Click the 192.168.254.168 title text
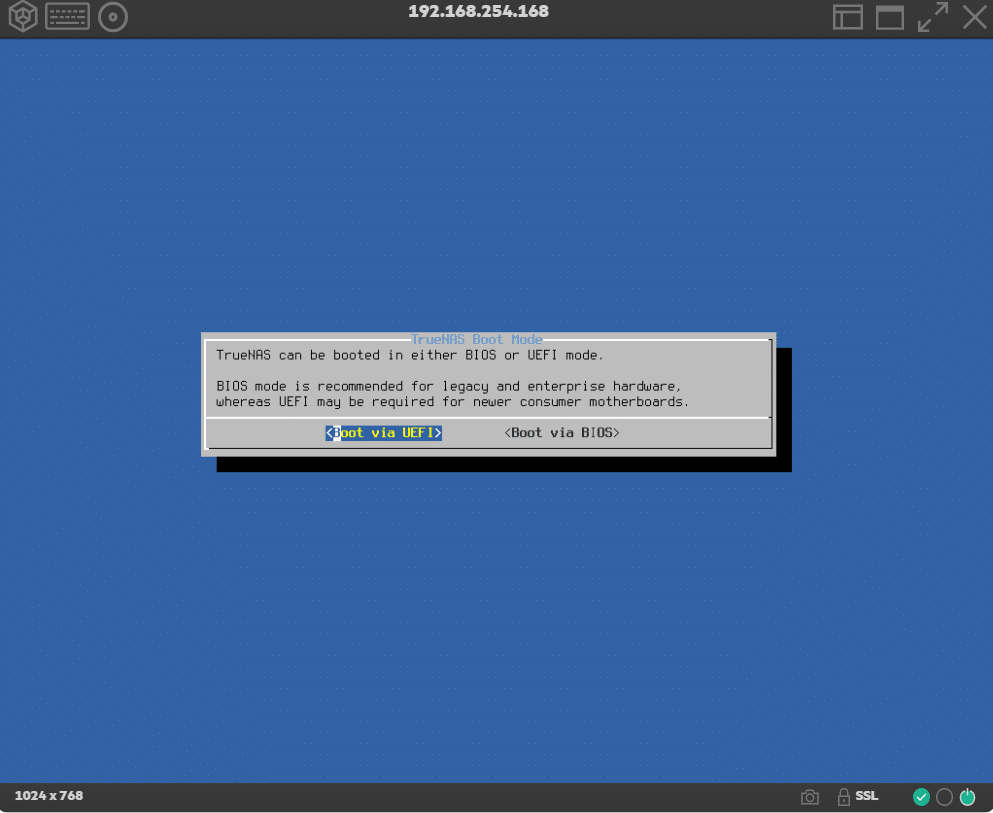Screen dimensions: 993x813 tap(479, 11)
